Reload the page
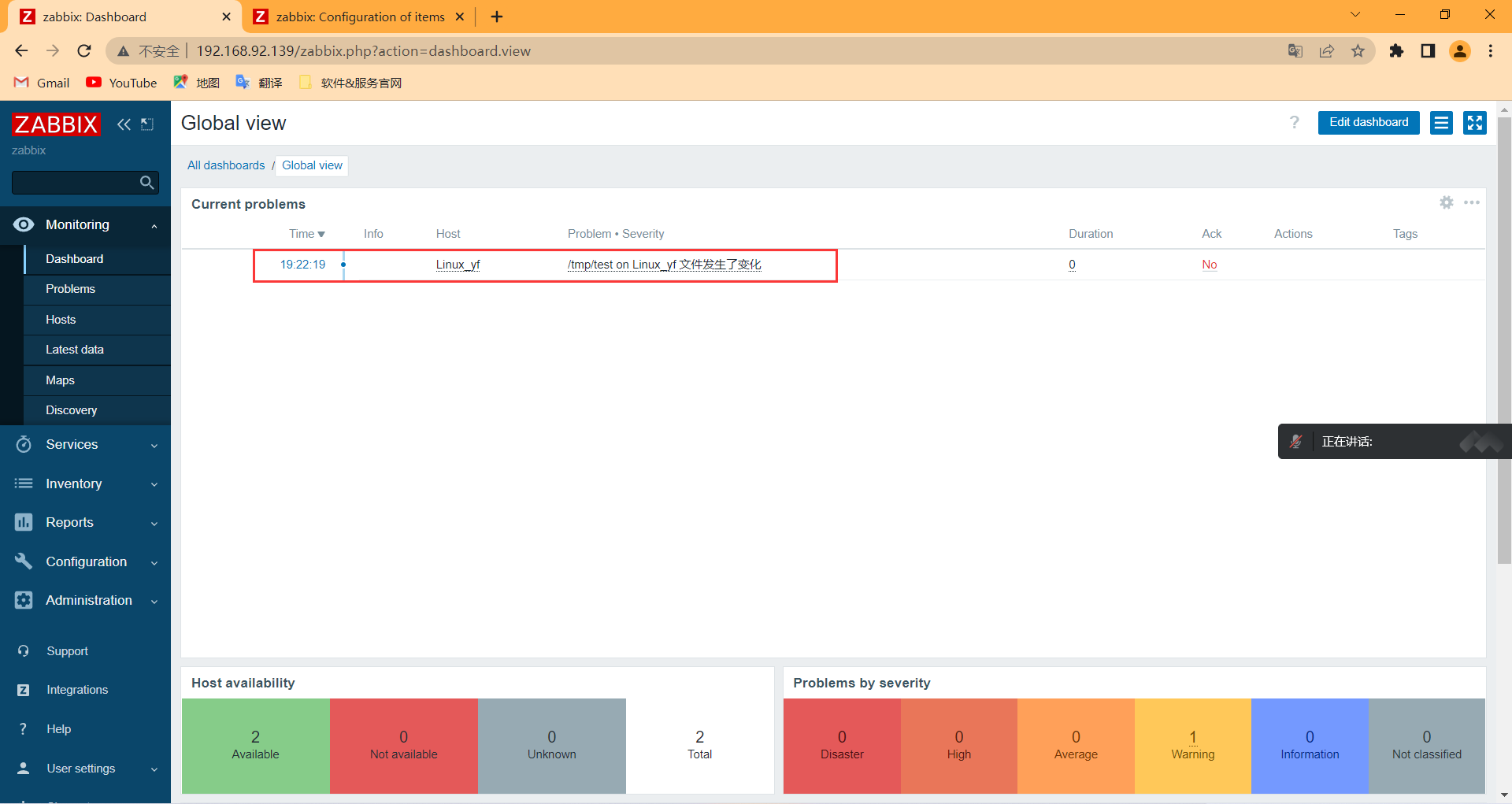This screenshot has height=804, width=1512. (84, 51)
